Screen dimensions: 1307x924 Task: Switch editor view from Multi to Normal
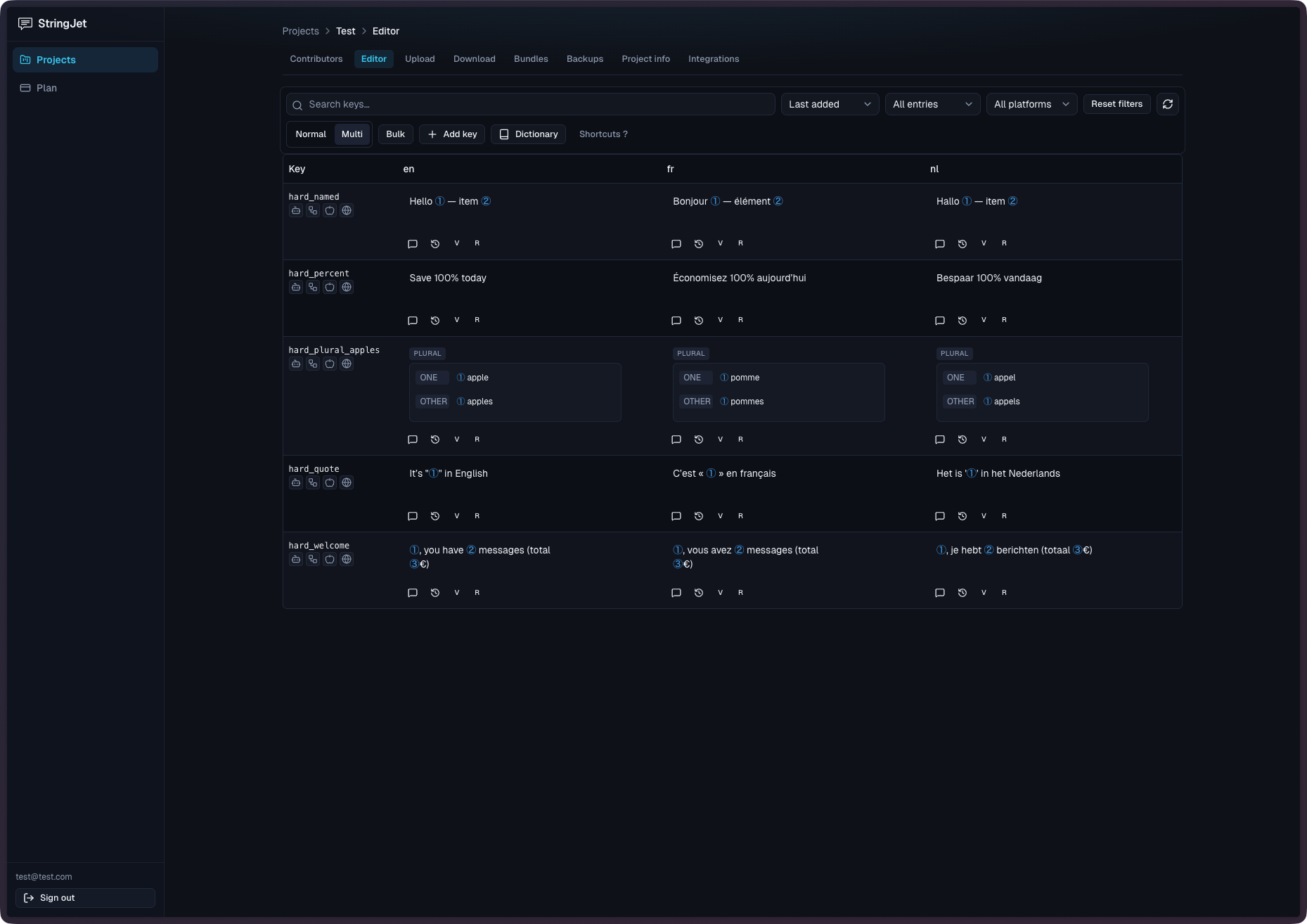[310, 134]
